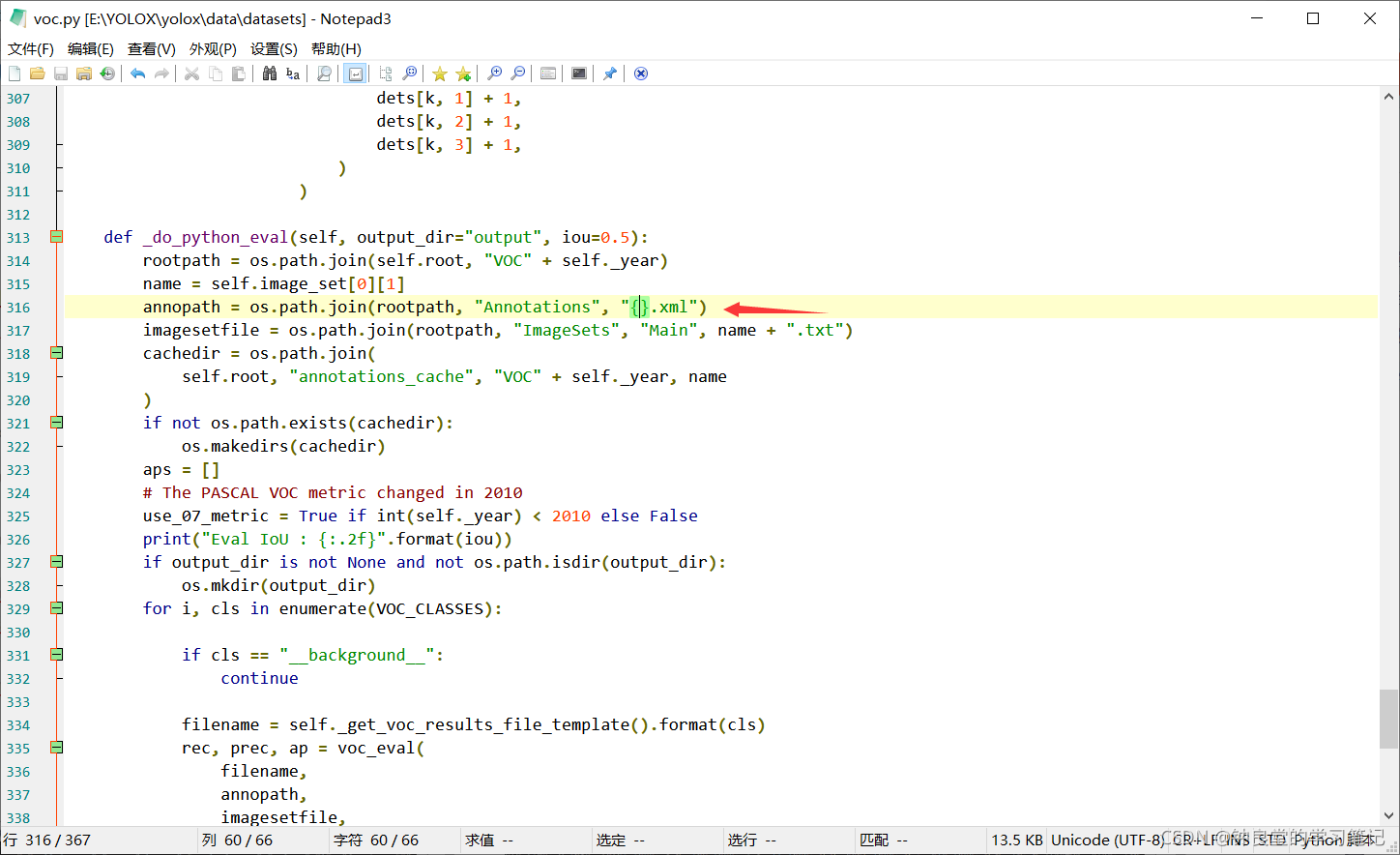Click the Save As toolbar icon
Image resolution: width=1400 pixels, height=855 pixels.
84,74
